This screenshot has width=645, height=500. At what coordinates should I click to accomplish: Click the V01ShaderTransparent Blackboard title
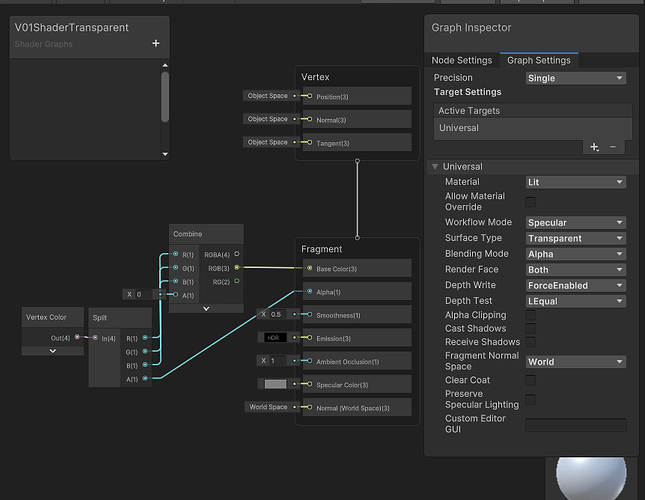(x=72, y=28)
